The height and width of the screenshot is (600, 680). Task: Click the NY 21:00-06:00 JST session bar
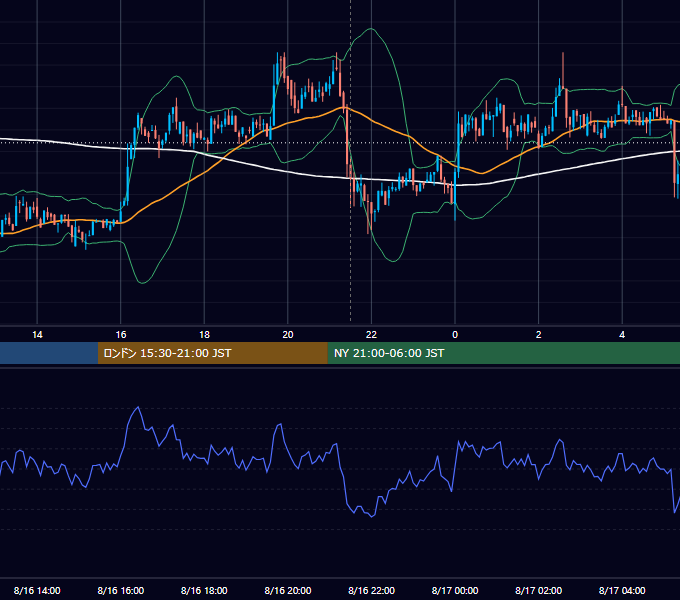503,353
